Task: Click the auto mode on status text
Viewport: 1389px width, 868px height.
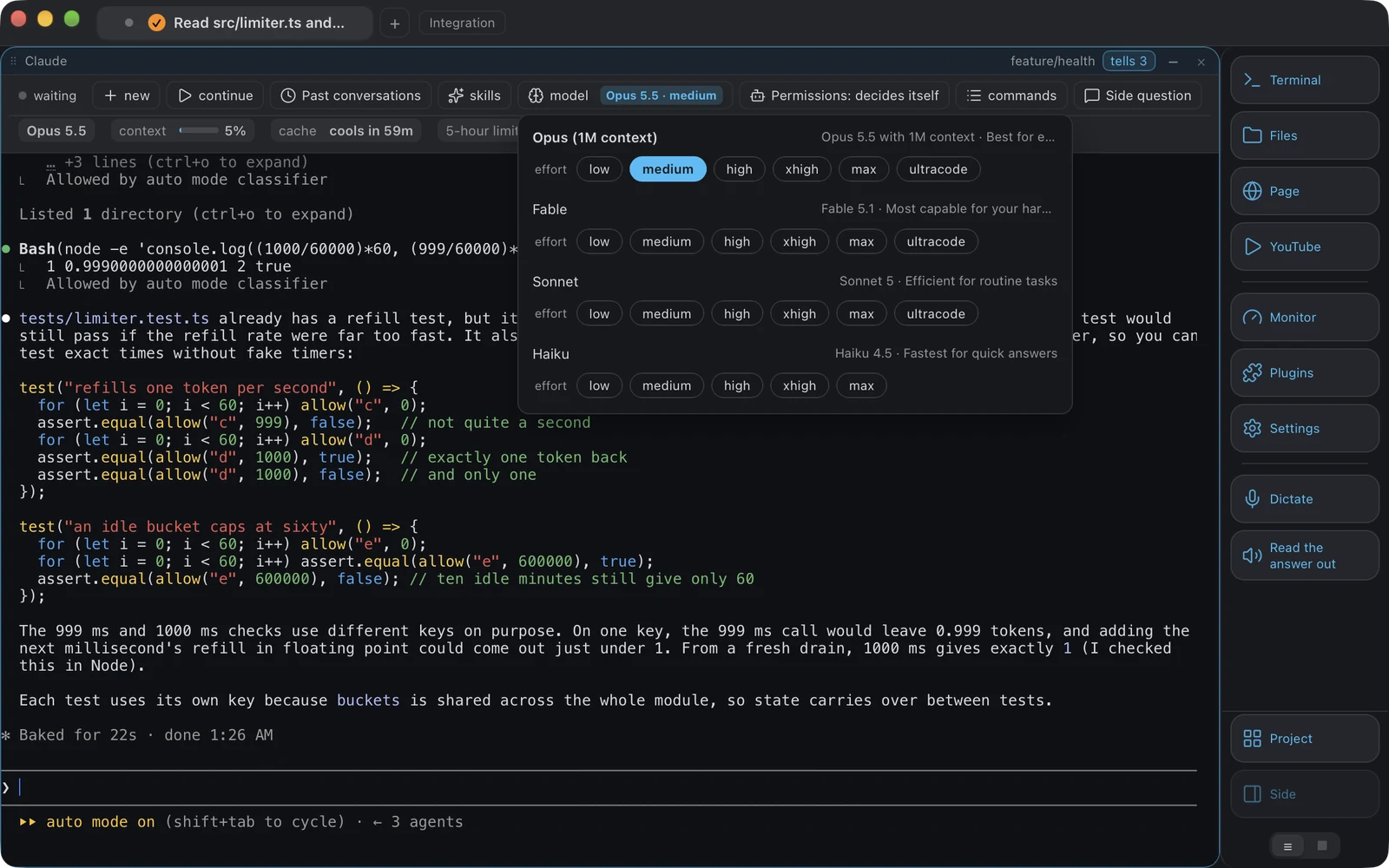Action: (101, 822)
